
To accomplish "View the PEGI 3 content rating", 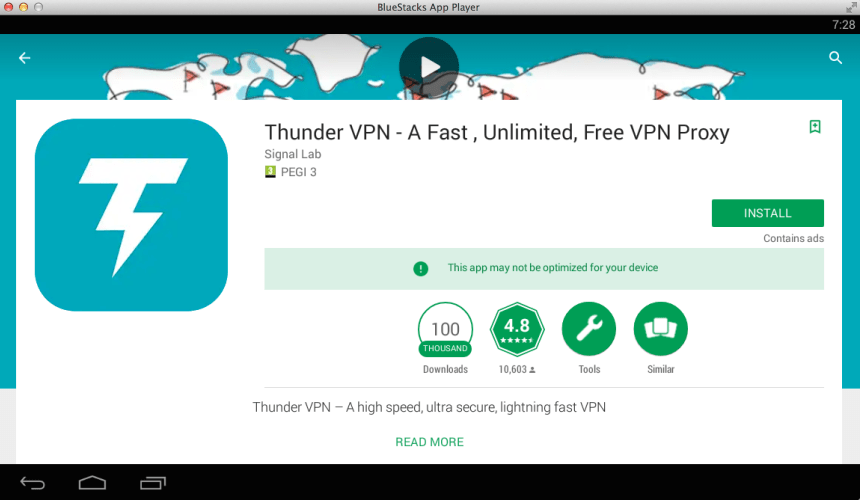I will coord(291,172).
